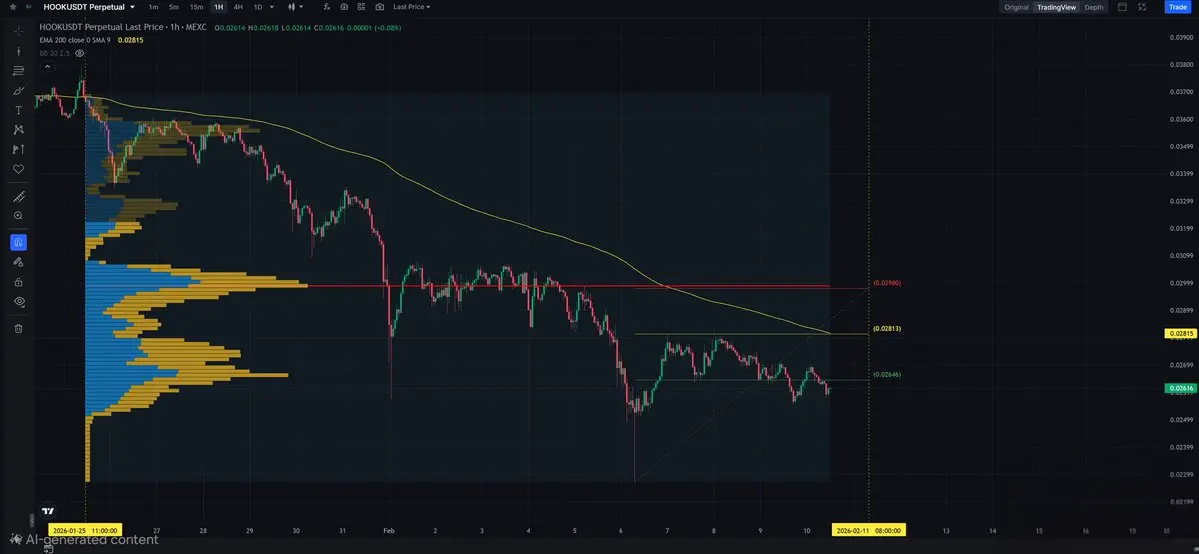Take a chart snapshot with camera icon

pyautogui.click(x=379, y=7)
